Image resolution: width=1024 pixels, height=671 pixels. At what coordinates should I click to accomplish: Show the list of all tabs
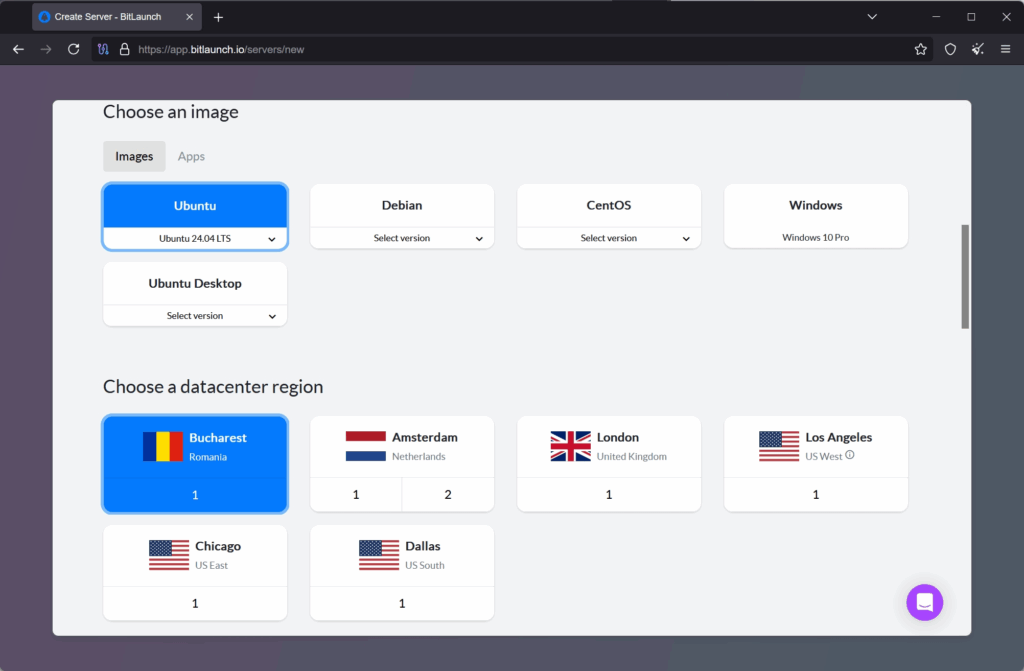click(x=872, y=17)
